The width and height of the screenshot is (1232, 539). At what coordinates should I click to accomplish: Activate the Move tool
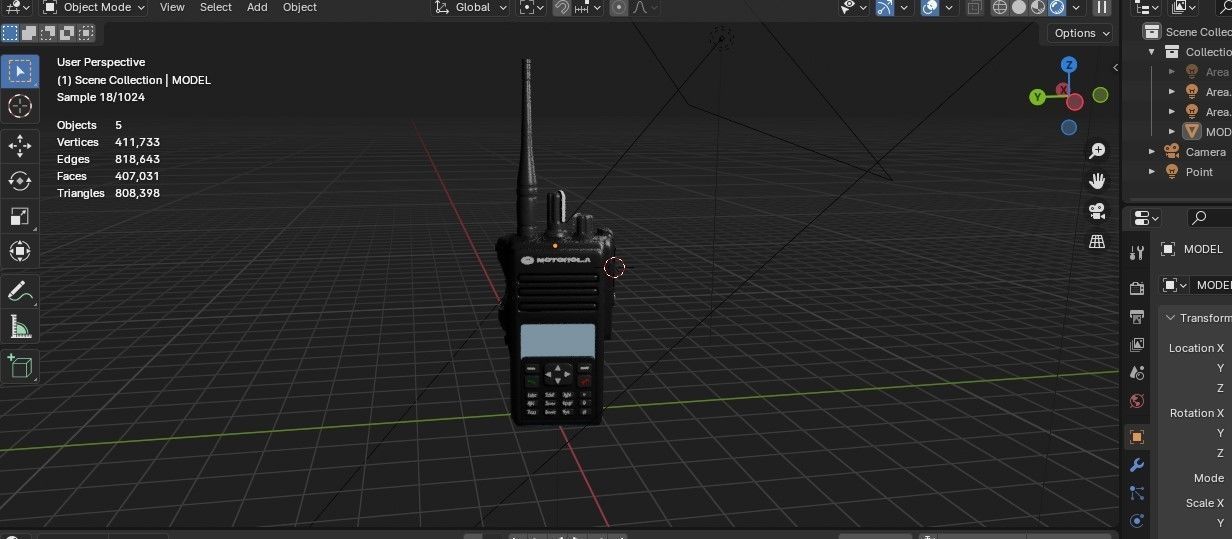point(20,146)
